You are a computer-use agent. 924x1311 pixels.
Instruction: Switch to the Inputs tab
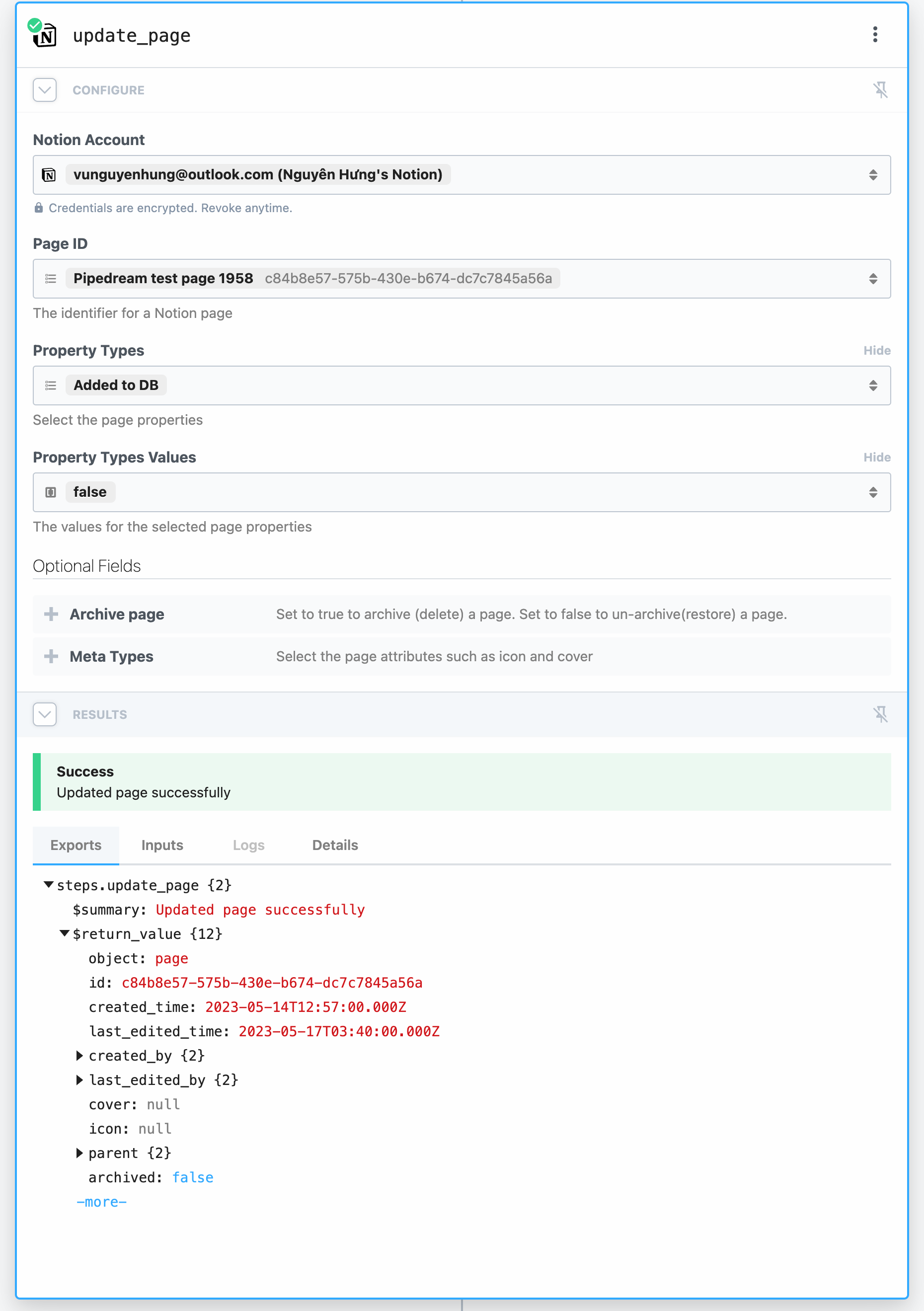(x=161, y=845)
